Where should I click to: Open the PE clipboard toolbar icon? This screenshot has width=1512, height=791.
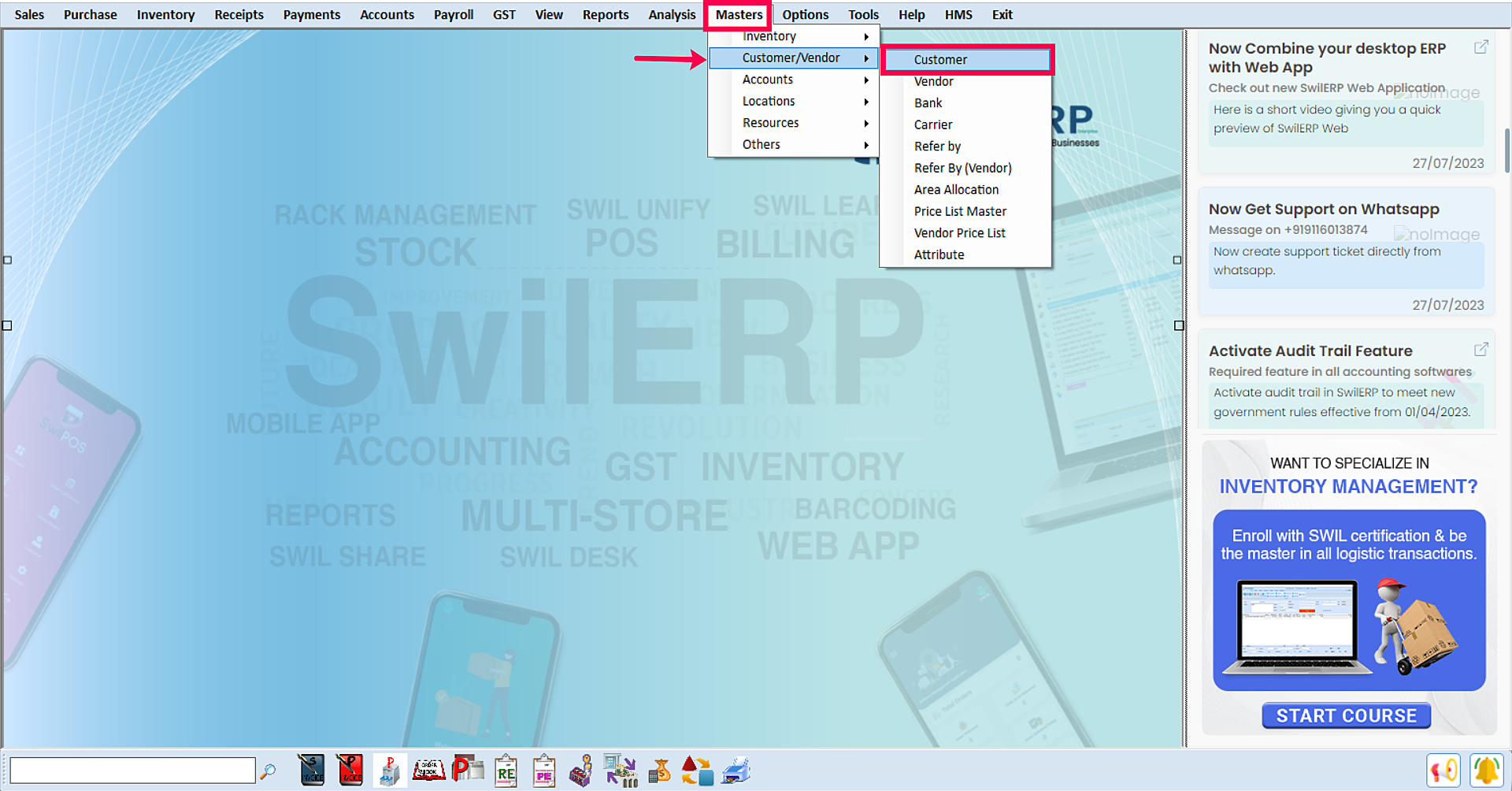544,771
